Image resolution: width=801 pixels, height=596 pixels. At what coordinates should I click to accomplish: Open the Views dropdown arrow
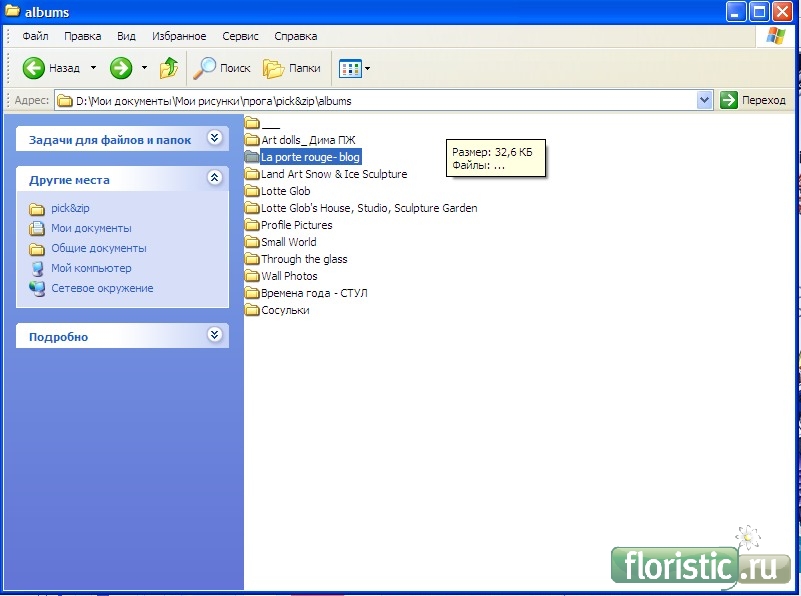click(x=367, y=68)
